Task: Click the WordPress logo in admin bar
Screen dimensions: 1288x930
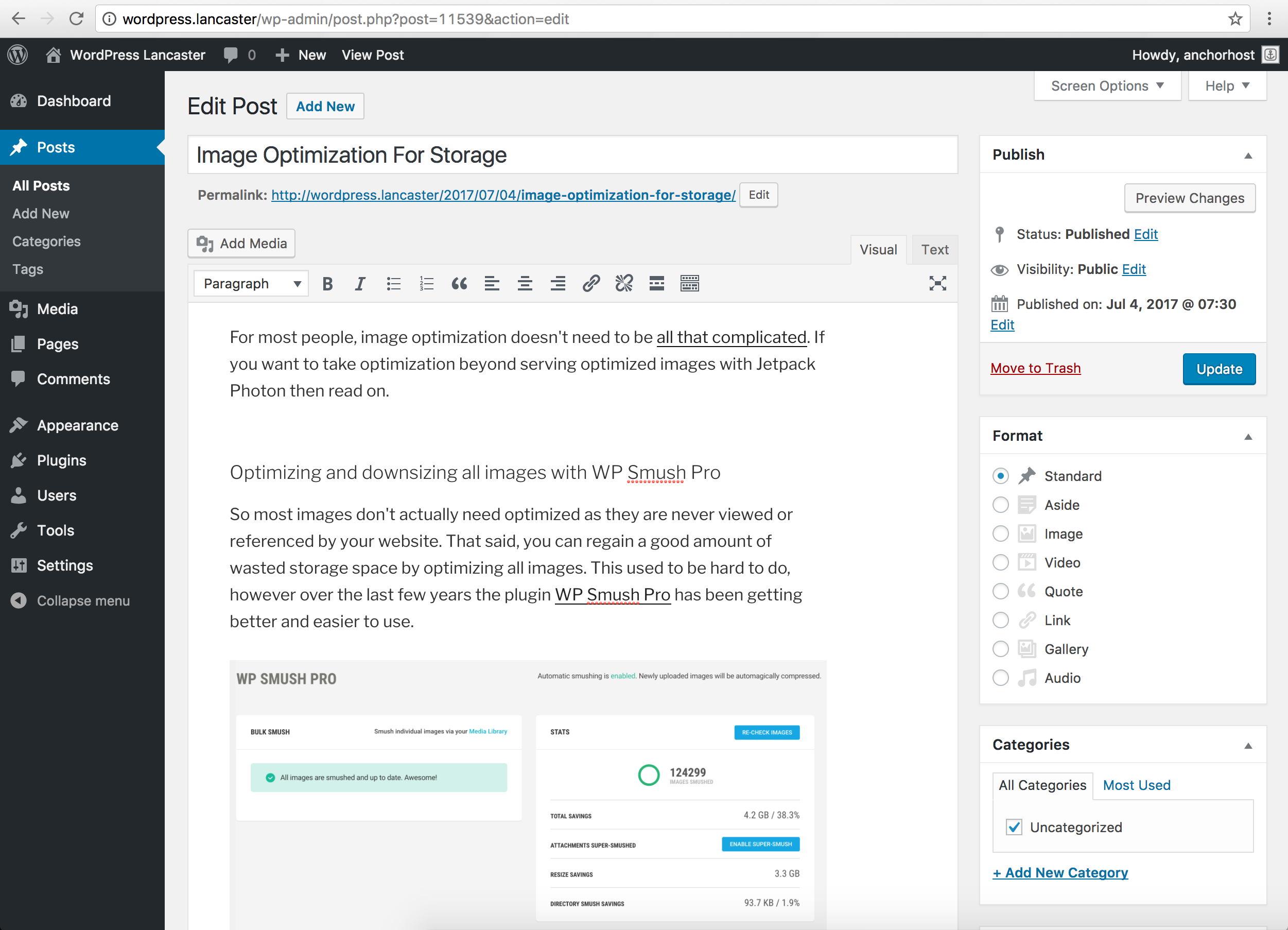Action: (18, 55)
